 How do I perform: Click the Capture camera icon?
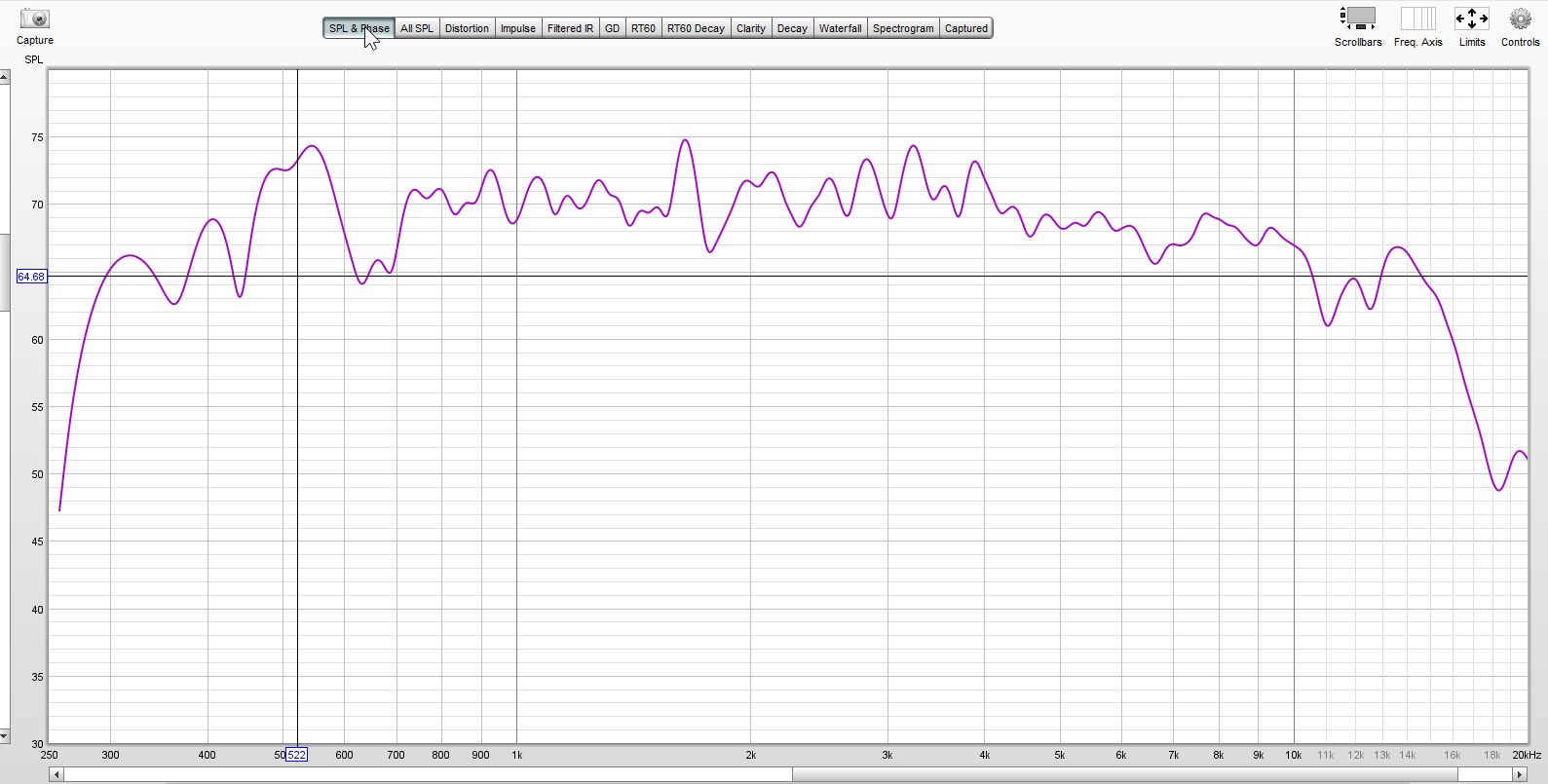34,19
